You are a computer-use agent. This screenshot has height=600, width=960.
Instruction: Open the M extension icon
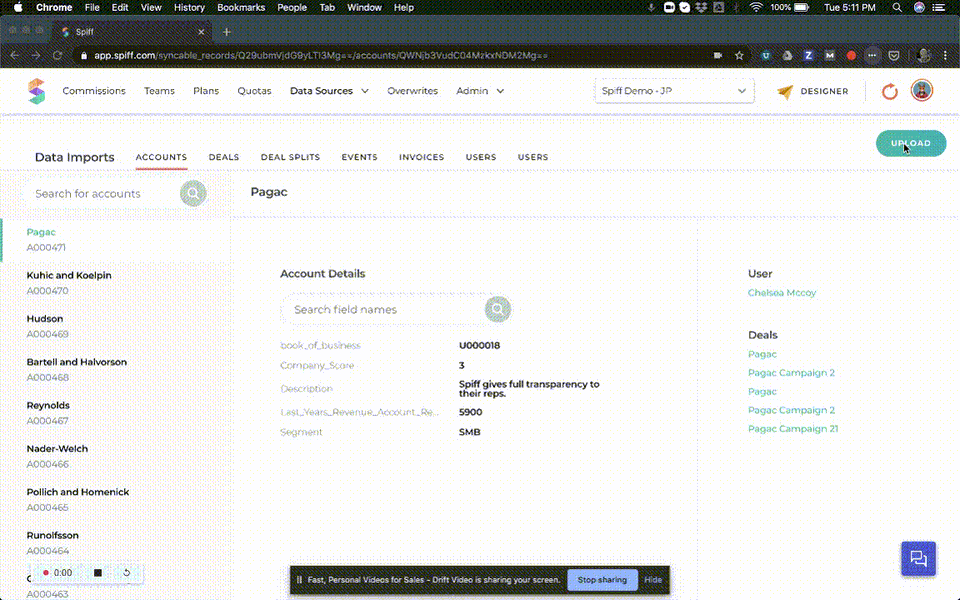[x=830, y=55]
